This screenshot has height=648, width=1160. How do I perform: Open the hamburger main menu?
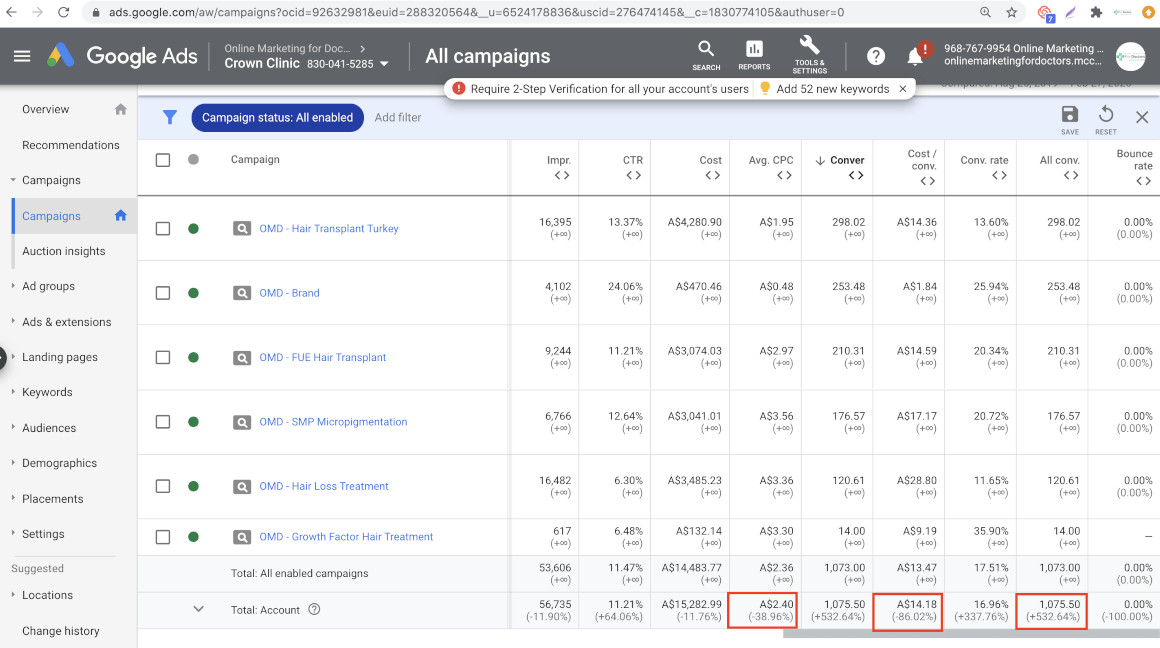[22, 56]
